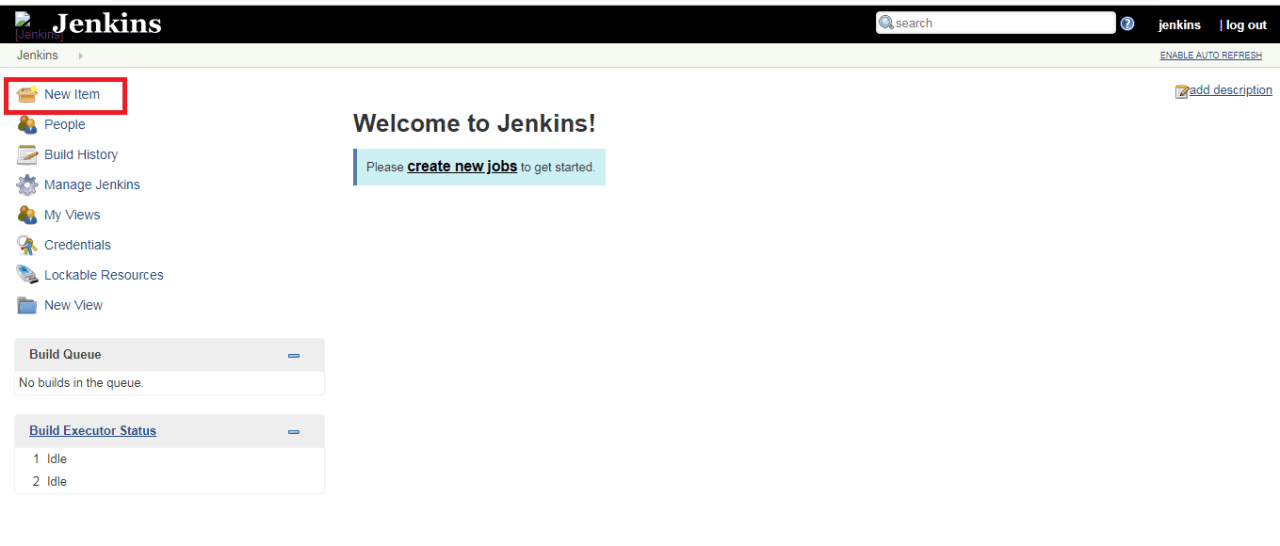Click executor 2 Idle row
Viewport: 1280px width, 546px height.
(x=169, y=482)
